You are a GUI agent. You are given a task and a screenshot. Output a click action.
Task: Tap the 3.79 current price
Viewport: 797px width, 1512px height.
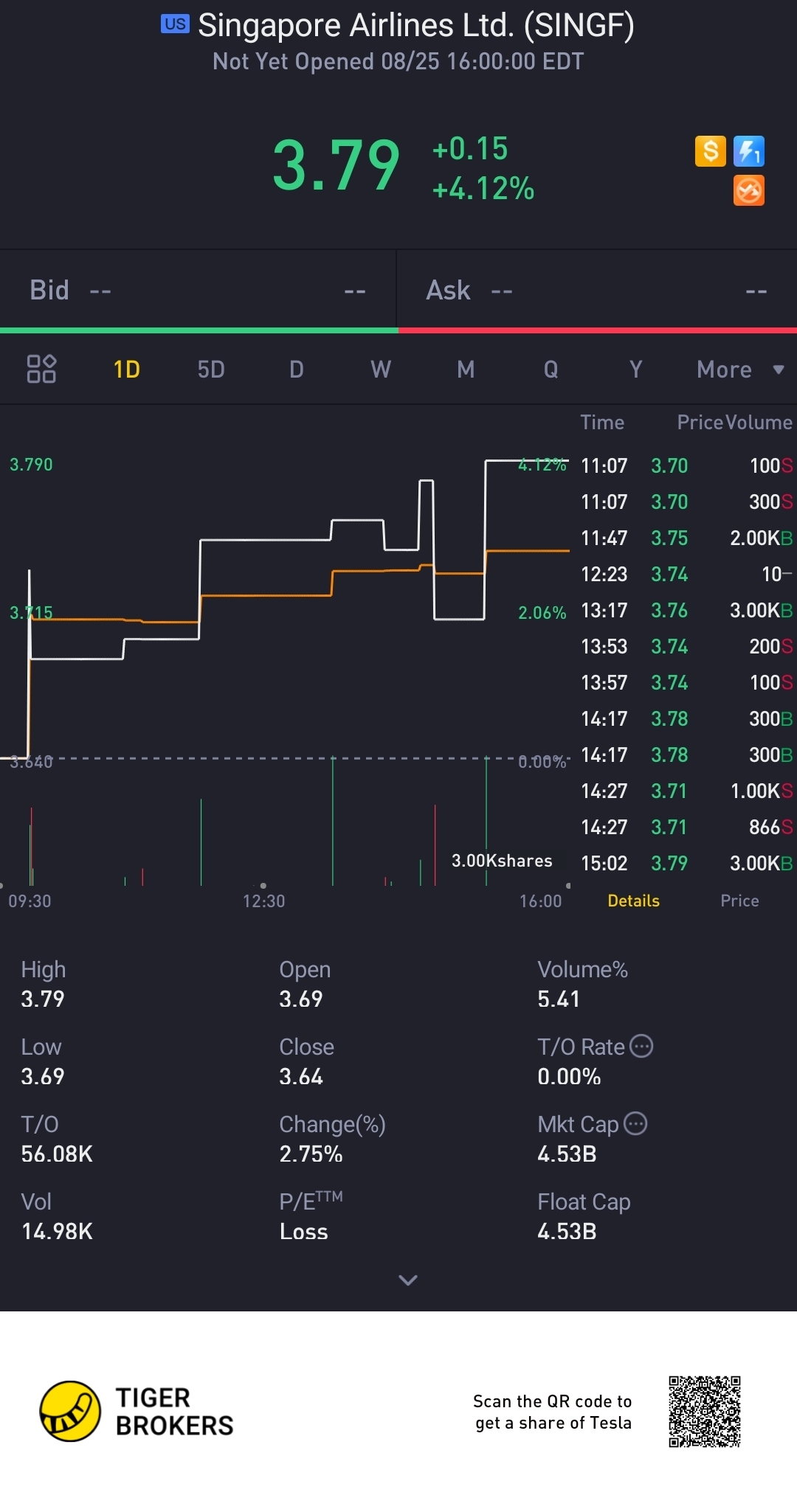click(x=336, y=166)
